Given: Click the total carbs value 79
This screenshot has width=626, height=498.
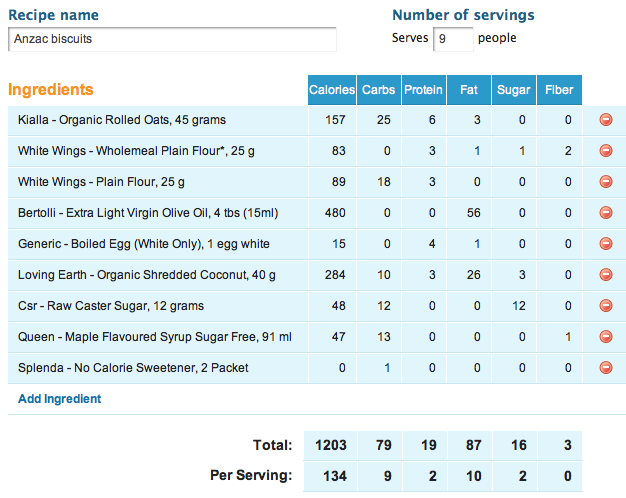Looking at the screenshot, I should point(383,445).
